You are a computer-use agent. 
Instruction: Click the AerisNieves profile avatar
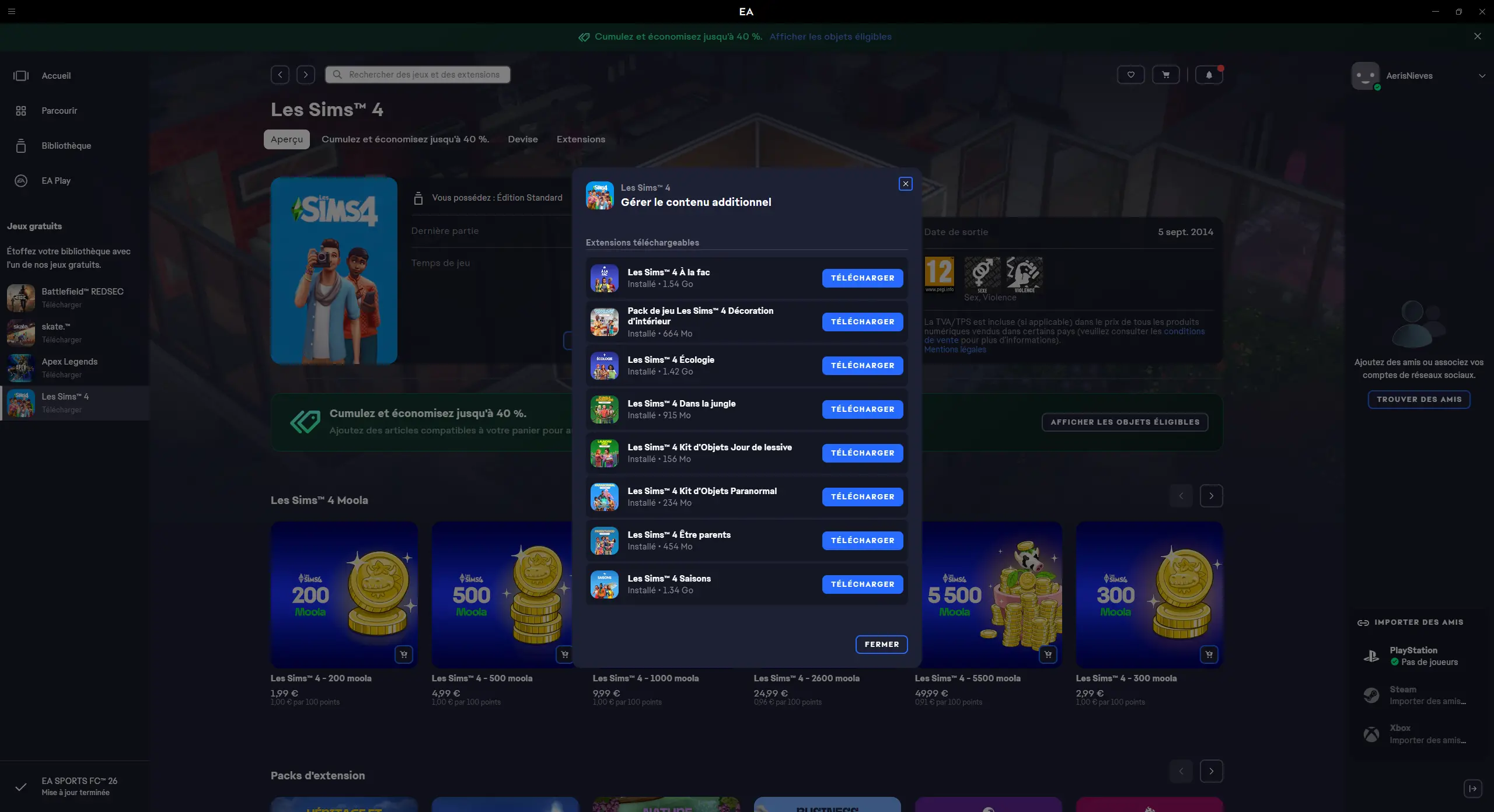[1366, 76]
